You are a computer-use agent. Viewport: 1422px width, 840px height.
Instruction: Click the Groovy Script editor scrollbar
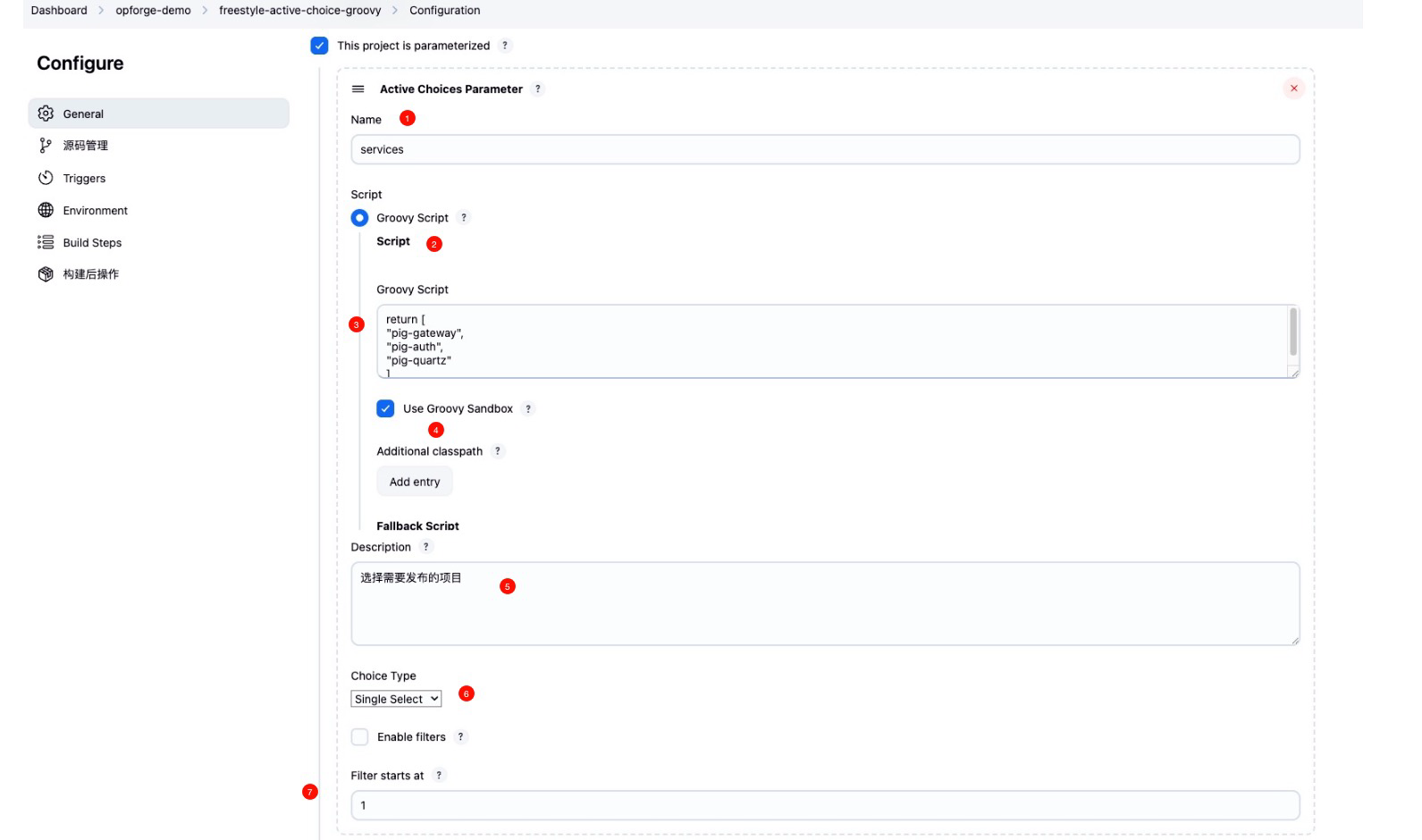pyautogui.click(x=1292, y=332)
